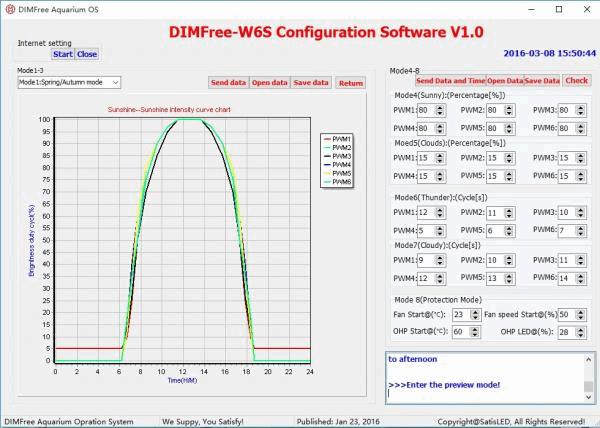Close the Internet setting connection

[x=87, y=54]
